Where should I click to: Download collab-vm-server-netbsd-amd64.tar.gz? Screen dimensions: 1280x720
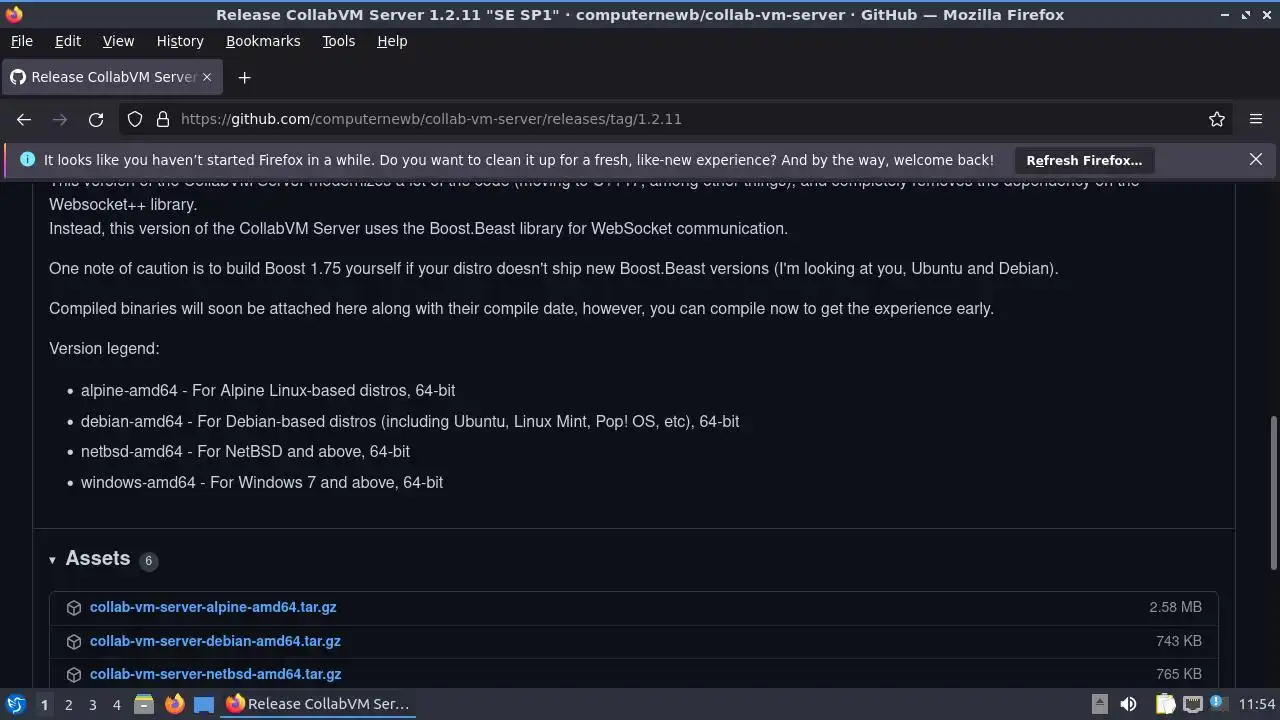(x=215, y=674)
